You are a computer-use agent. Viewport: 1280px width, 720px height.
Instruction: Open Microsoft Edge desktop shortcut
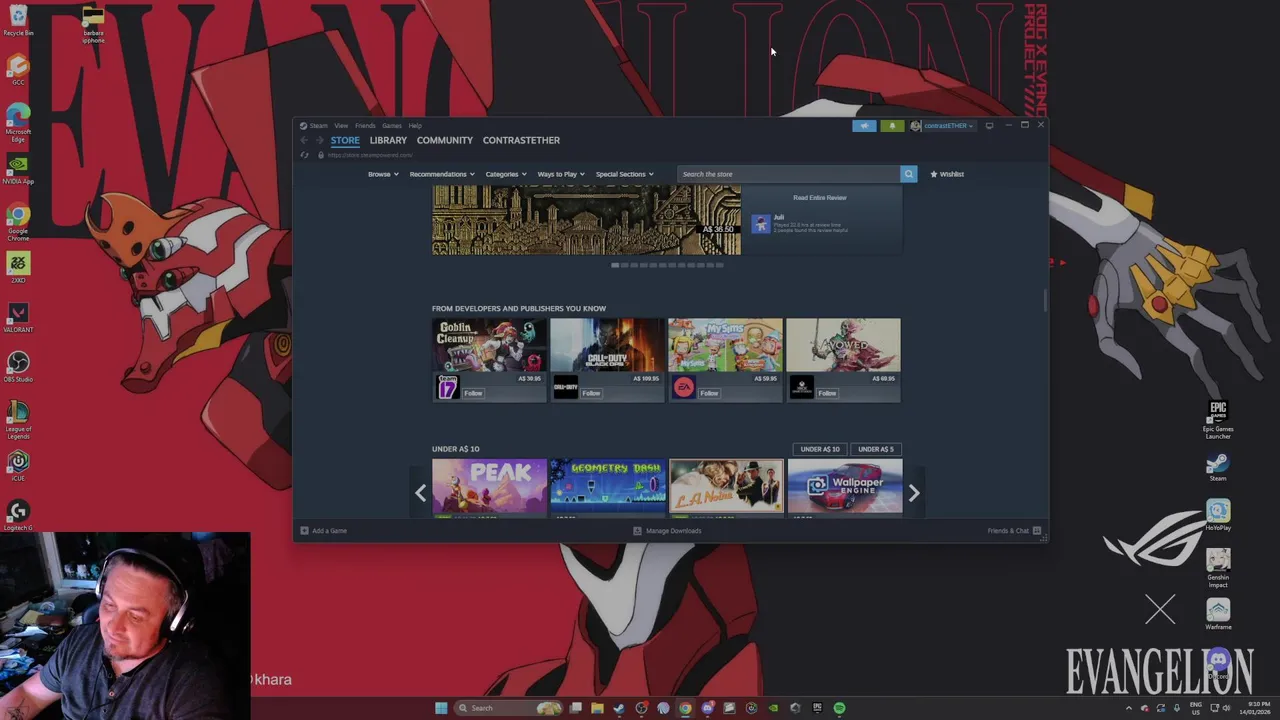17,122
